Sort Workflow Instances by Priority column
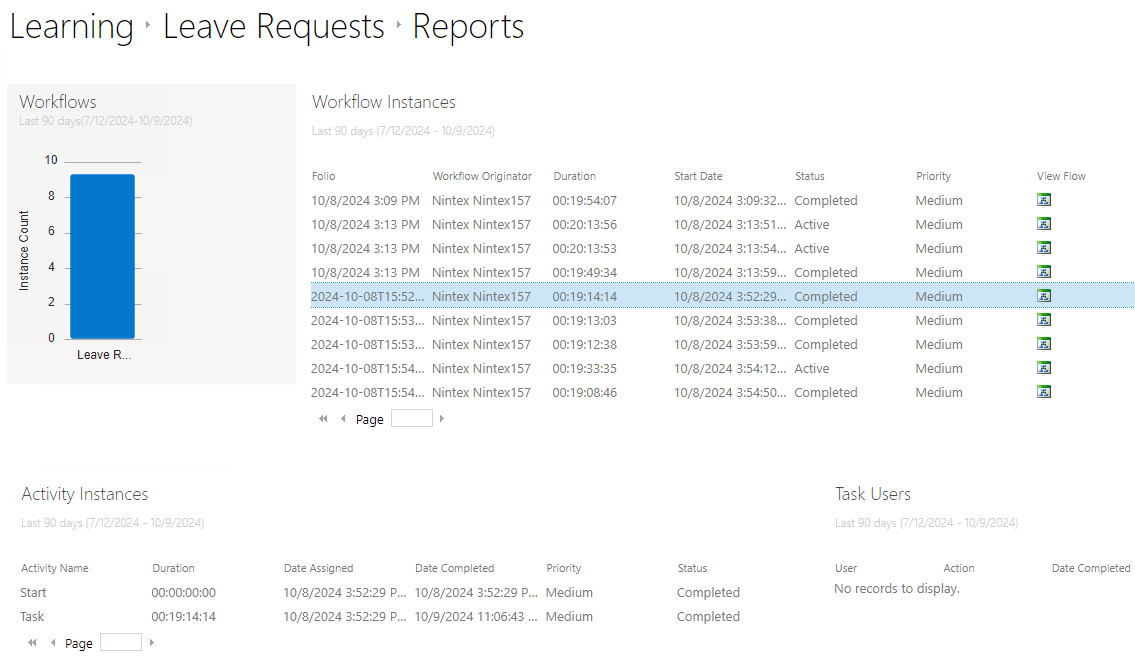This screenshot has height=659, width=1135. pyautogui.click(x=933, y=176)
